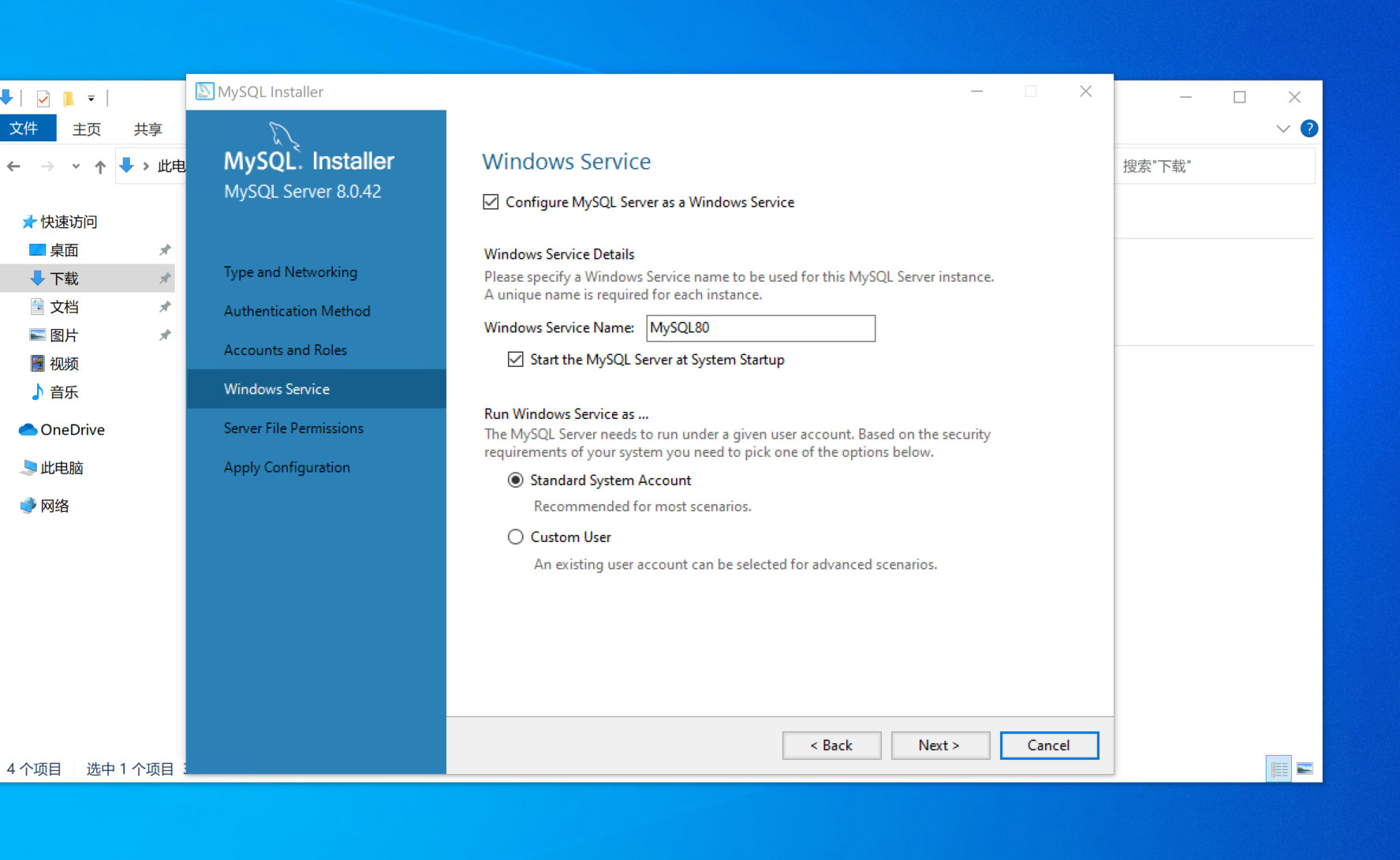This screenshot has width=1400, height=860.
Task: Select Standard System Account radio option
Action: pos(516,480)
